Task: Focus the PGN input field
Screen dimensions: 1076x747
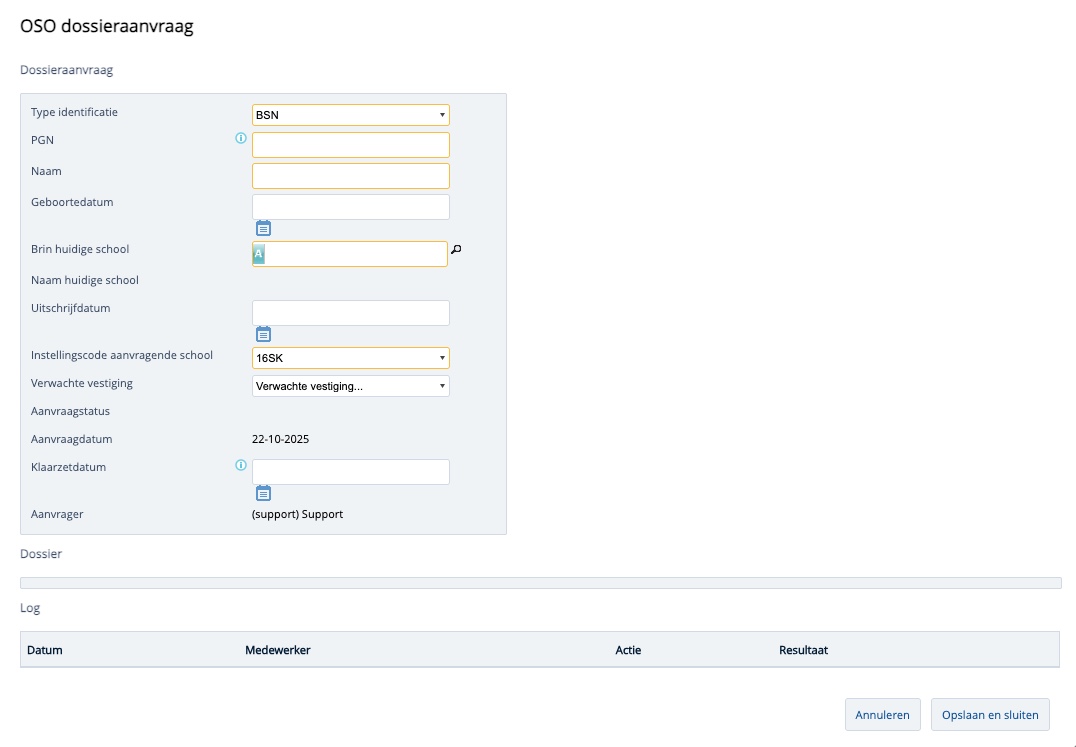Action: tap(350, 145)
